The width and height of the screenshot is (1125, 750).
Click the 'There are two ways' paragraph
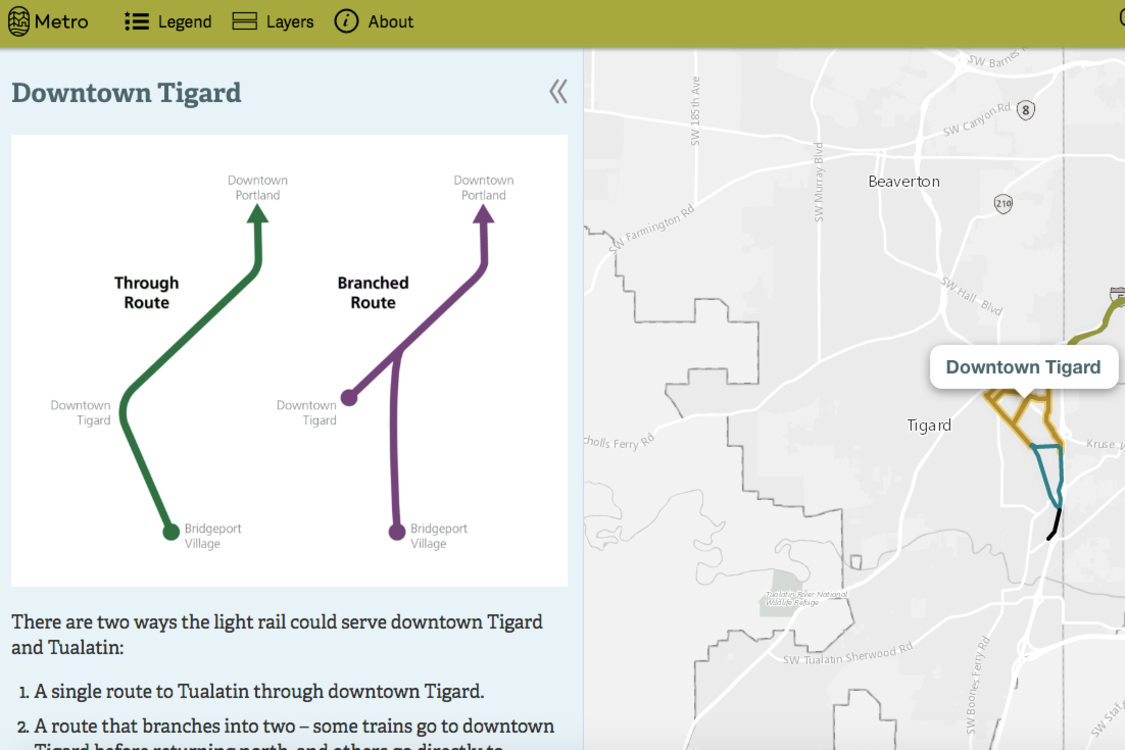(277, 634)
